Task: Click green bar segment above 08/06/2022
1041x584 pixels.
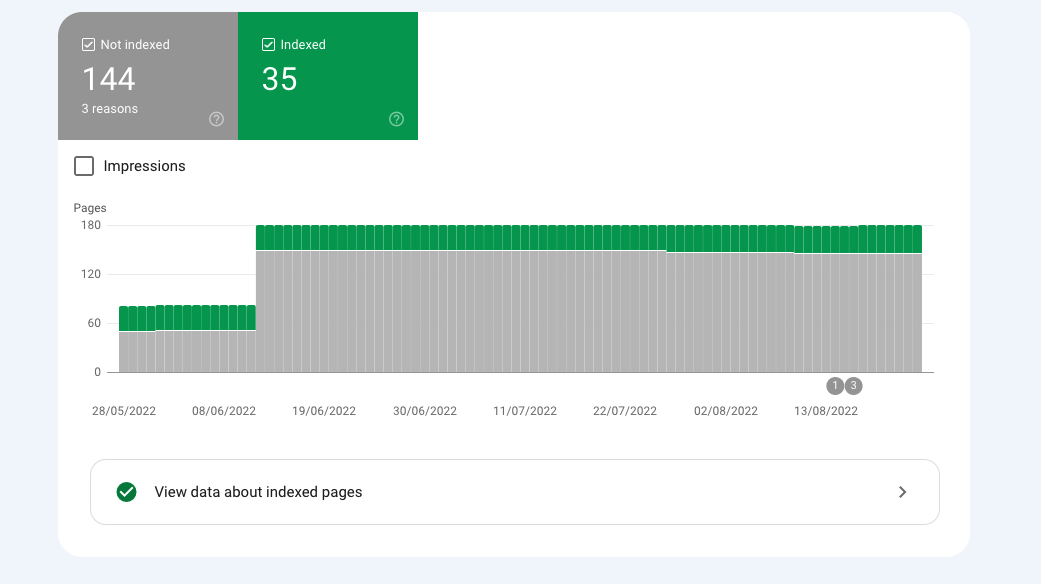Action: [224, 317]
